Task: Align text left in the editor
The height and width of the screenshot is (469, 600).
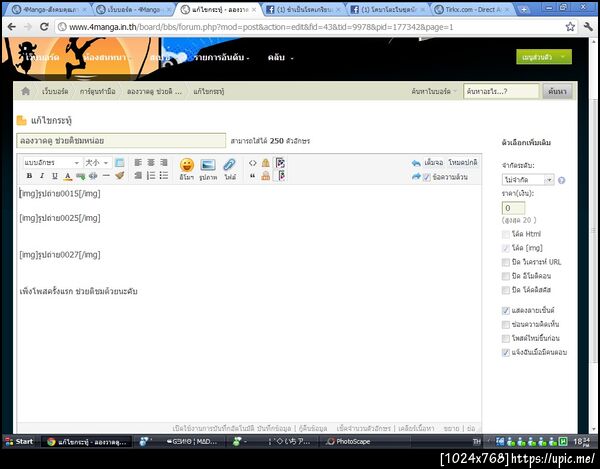Action: coord(138,162)
